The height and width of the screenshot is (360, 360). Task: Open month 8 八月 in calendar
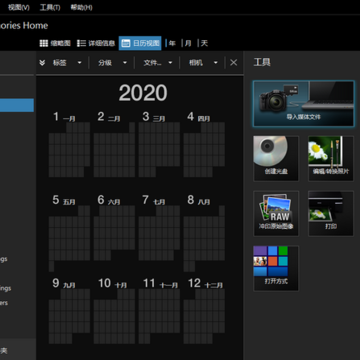[204, 233]
